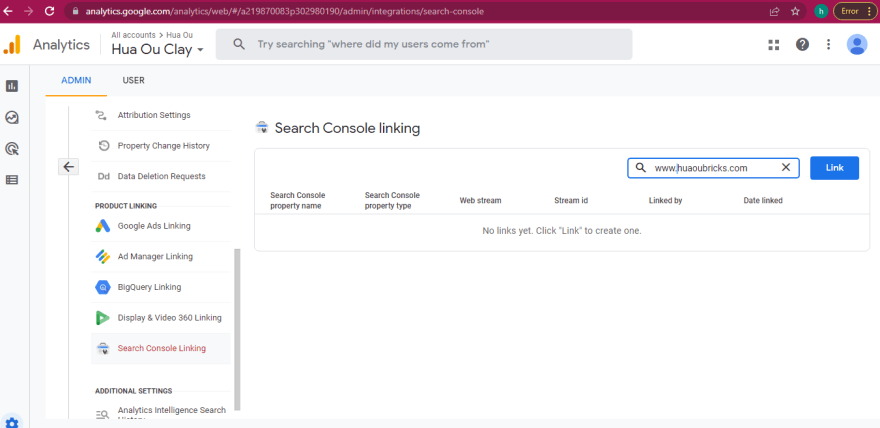This screenshot has width=880, height=428.
Task: Click the Admin gear icon
Action: click(12, 422)
